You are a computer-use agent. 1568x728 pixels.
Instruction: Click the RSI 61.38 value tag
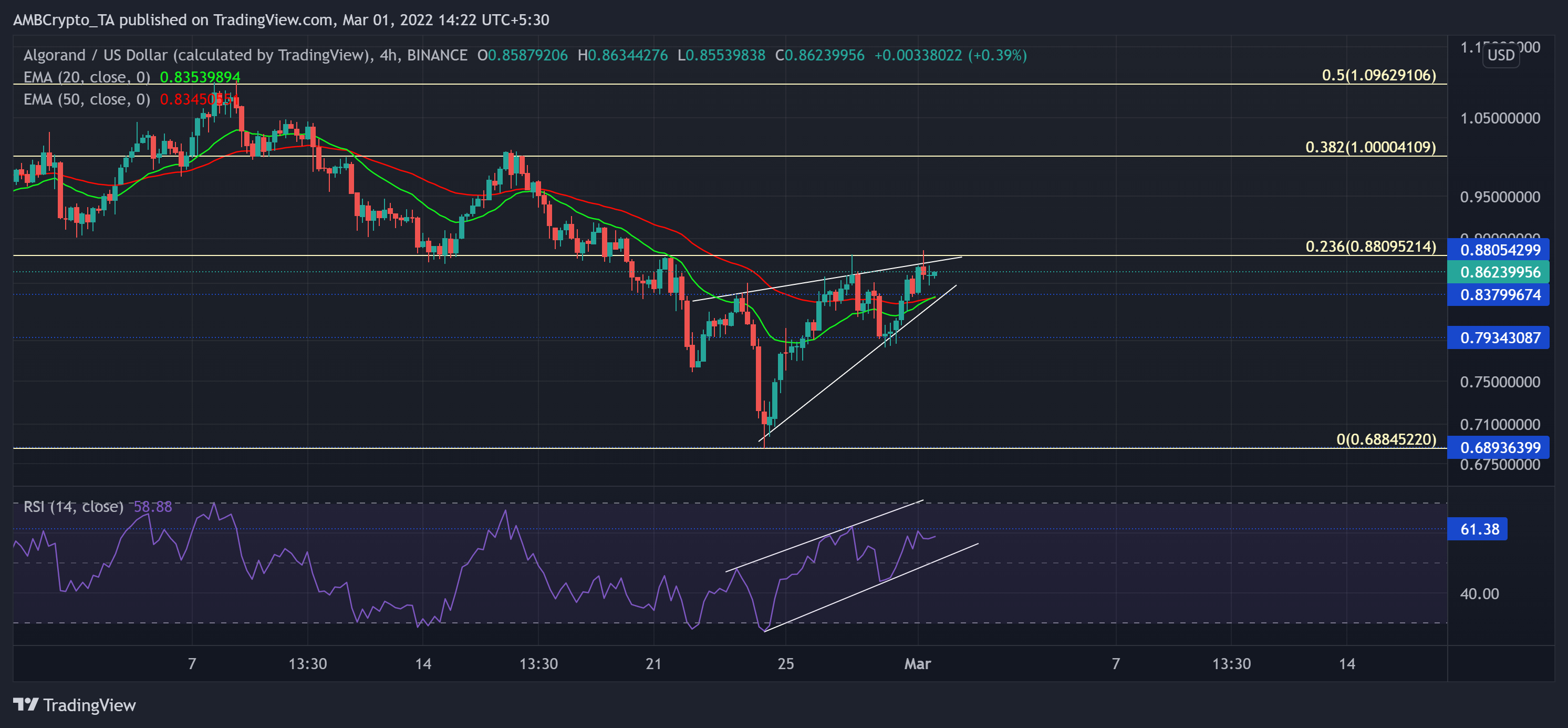pos(1477,529)
